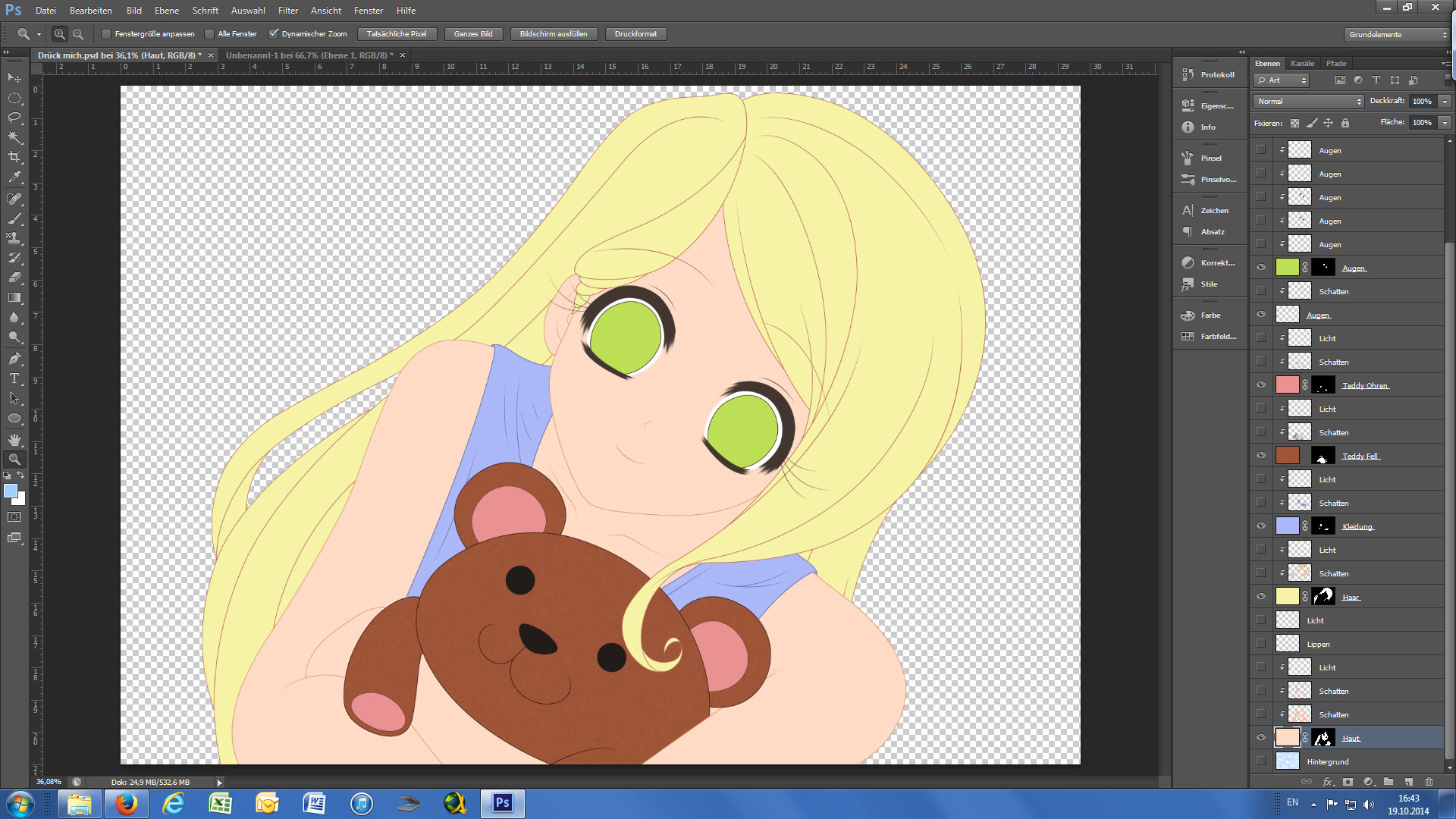
Task: Select the Ellipse shape tool
Action: 14,418
